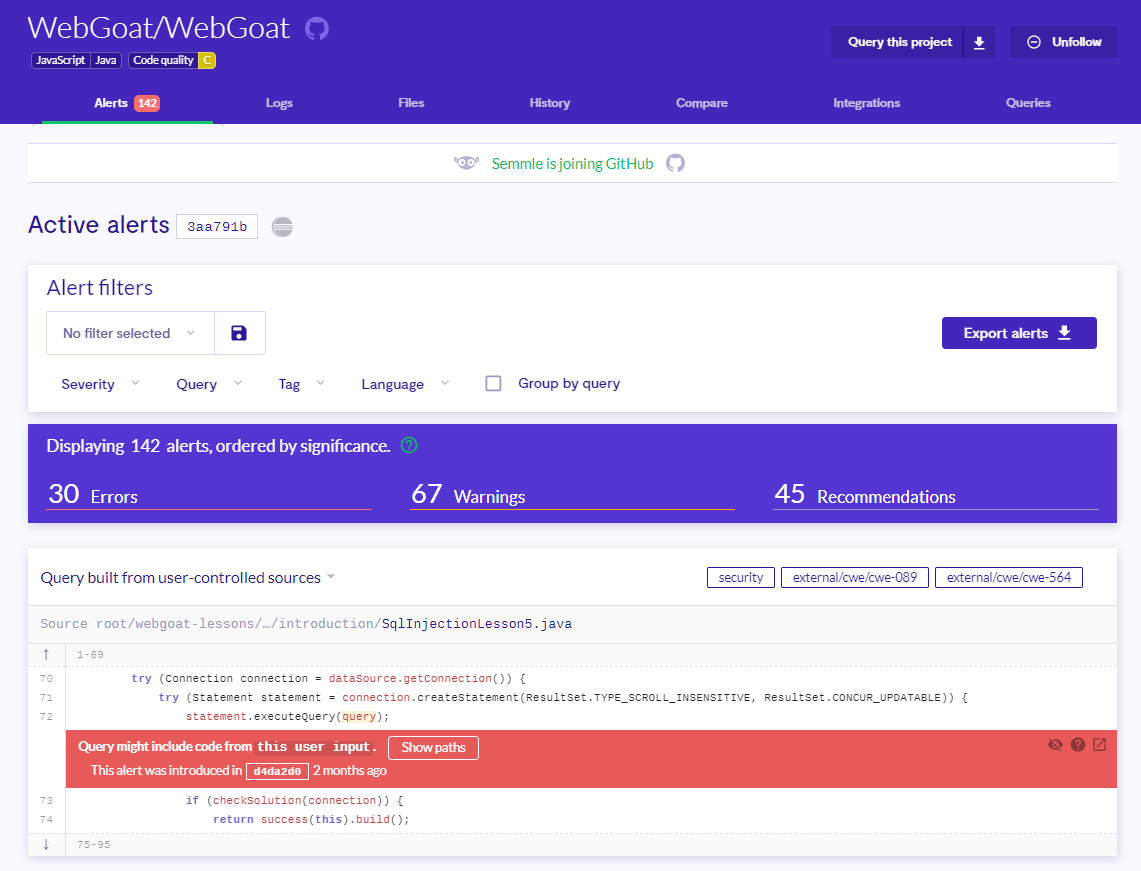Click the security tag

741,578
